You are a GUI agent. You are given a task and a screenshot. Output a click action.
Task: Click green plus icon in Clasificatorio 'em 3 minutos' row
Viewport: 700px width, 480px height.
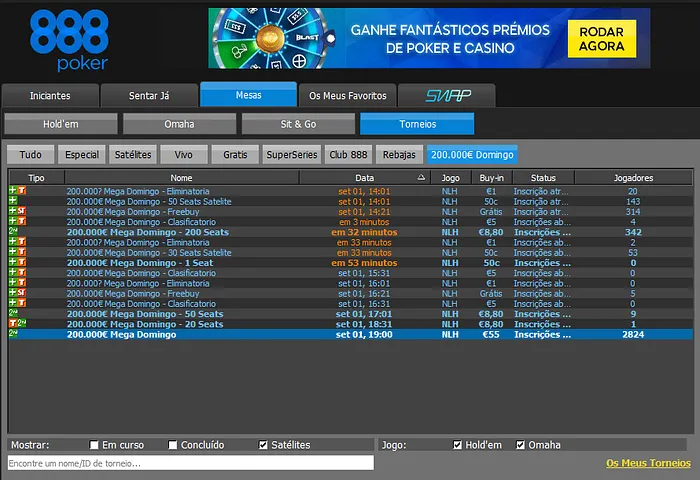[x=12, y=221]
